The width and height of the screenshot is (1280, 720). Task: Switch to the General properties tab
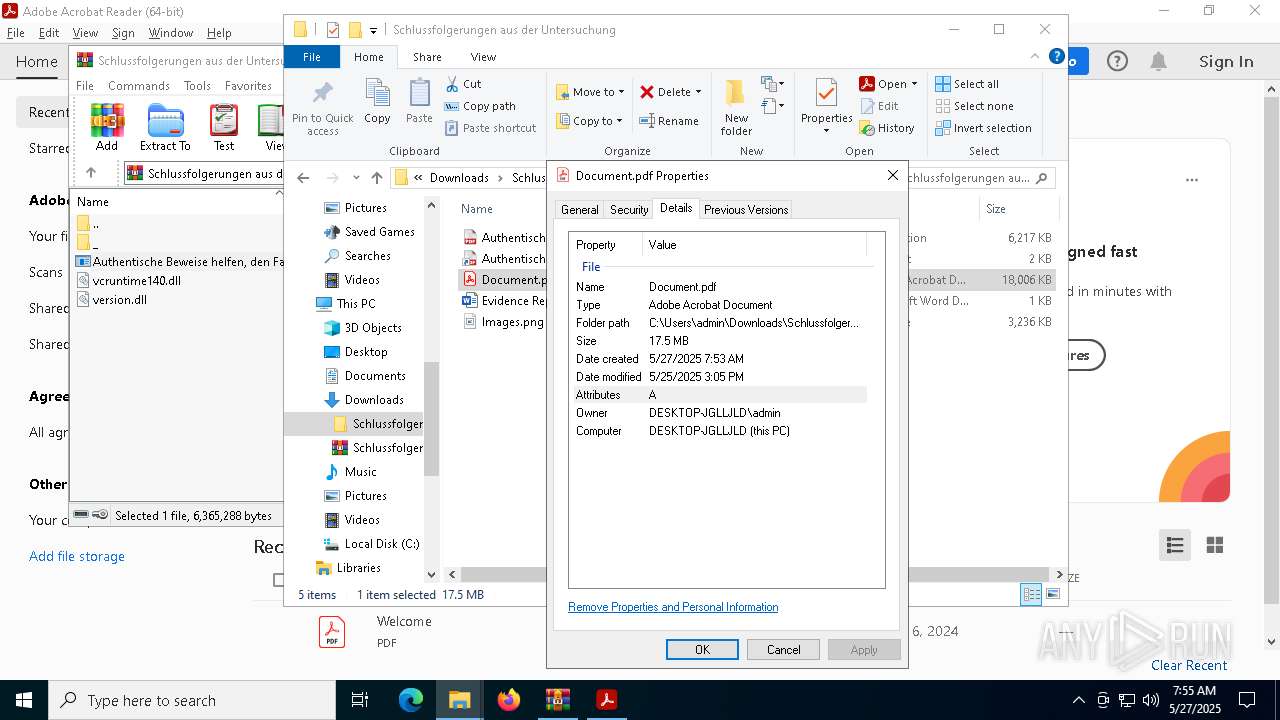[x=580, y=210]
